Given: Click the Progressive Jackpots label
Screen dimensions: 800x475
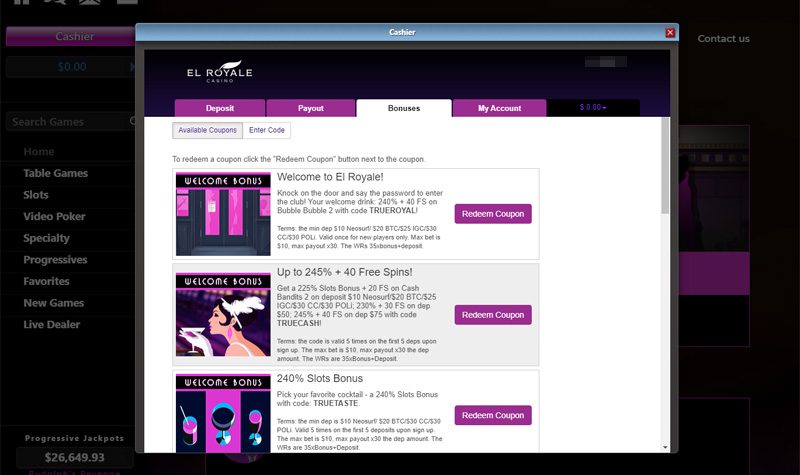Looking at the screenshot, I should tap(74, 438).
